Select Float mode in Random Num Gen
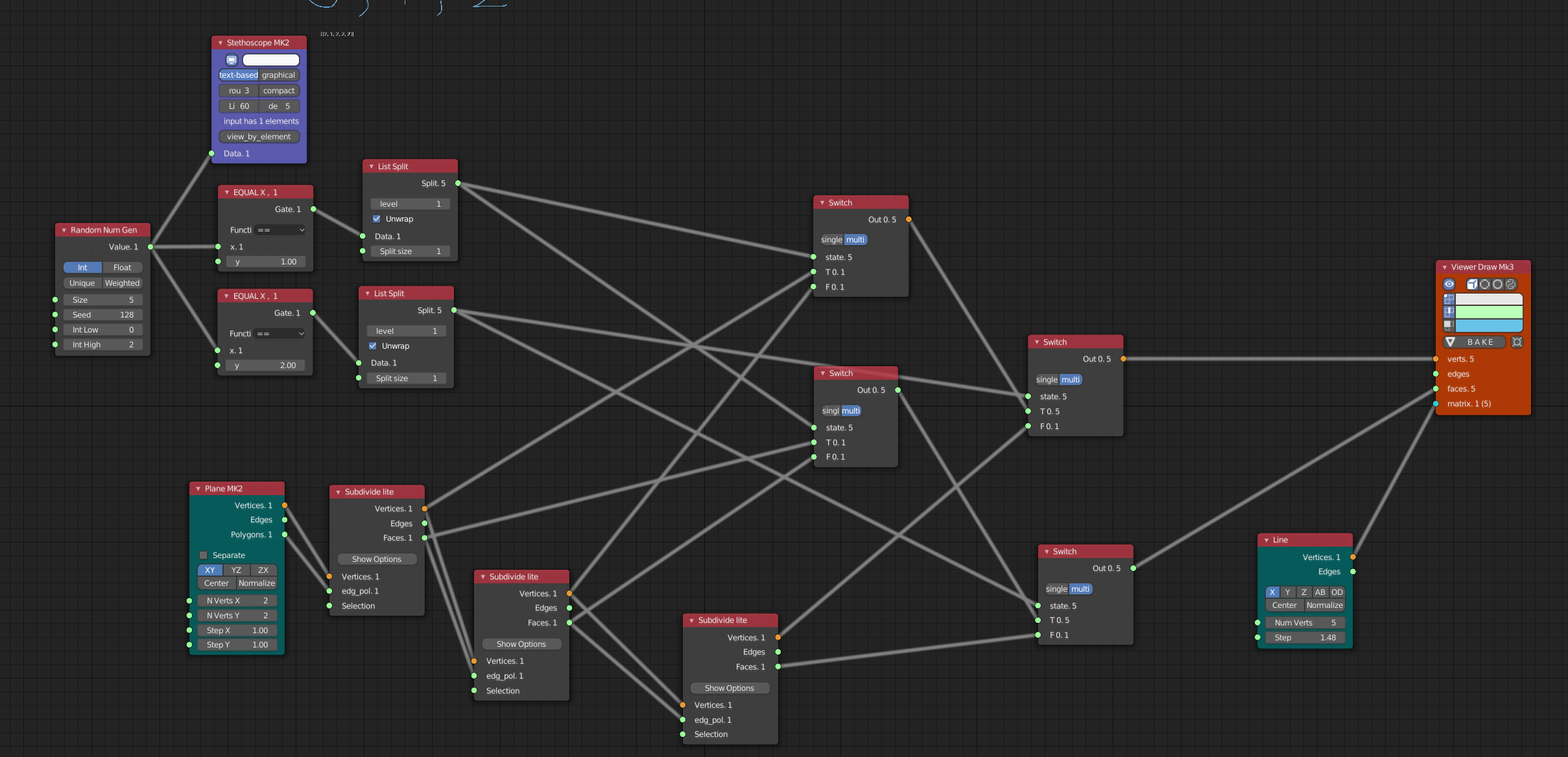The height and width of the screenshot is (757, 1568). (x=122, y=268)
